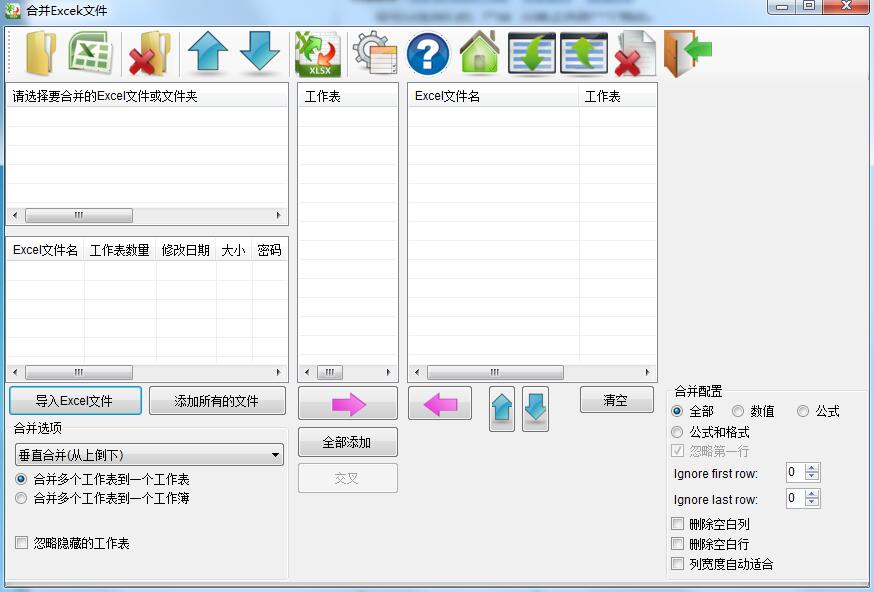Click 导入Excel文件 button

point(75,401)
